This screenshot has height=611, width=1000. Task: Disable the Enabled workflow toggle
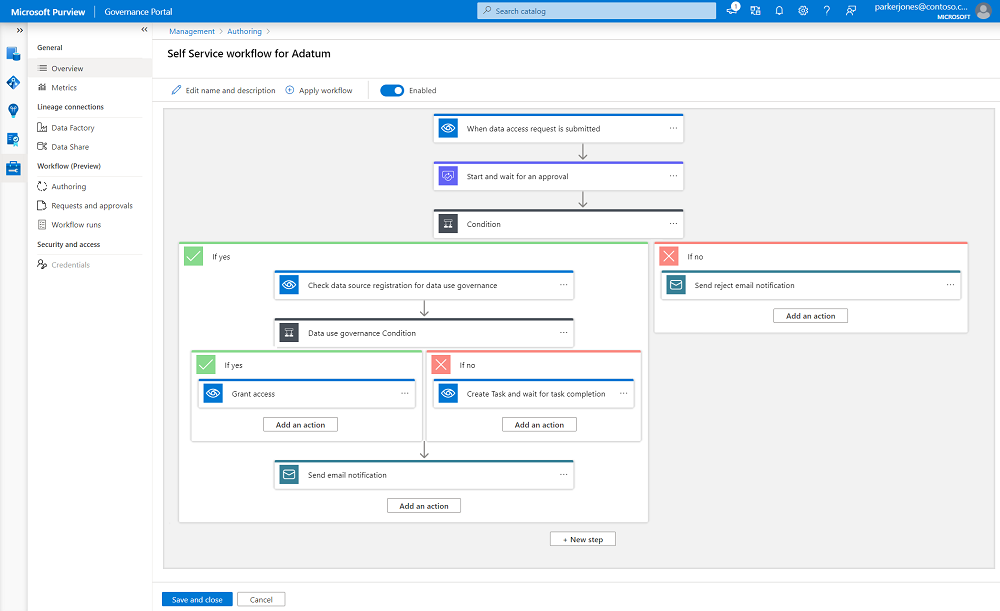pyautogui.click(x=391, y=90)
